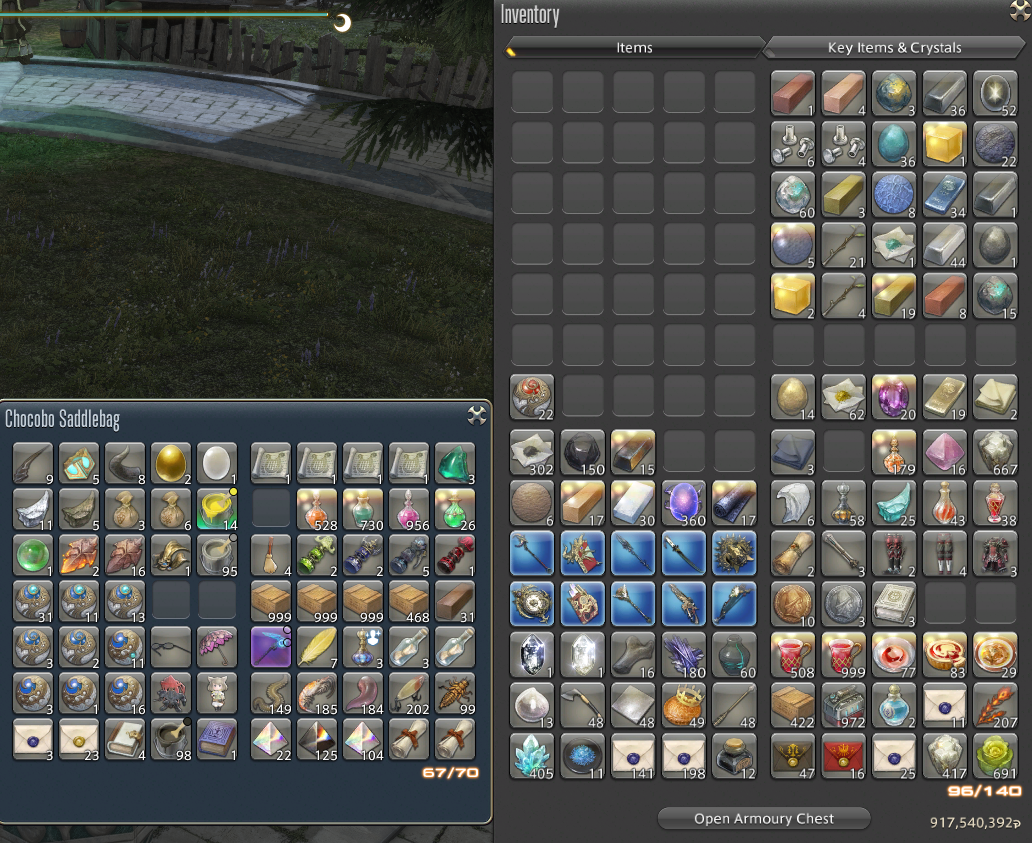The image size is (1032, 843).
Task: Select the envelope stack of 198 in Inventory
Action: tap(684, 757)
